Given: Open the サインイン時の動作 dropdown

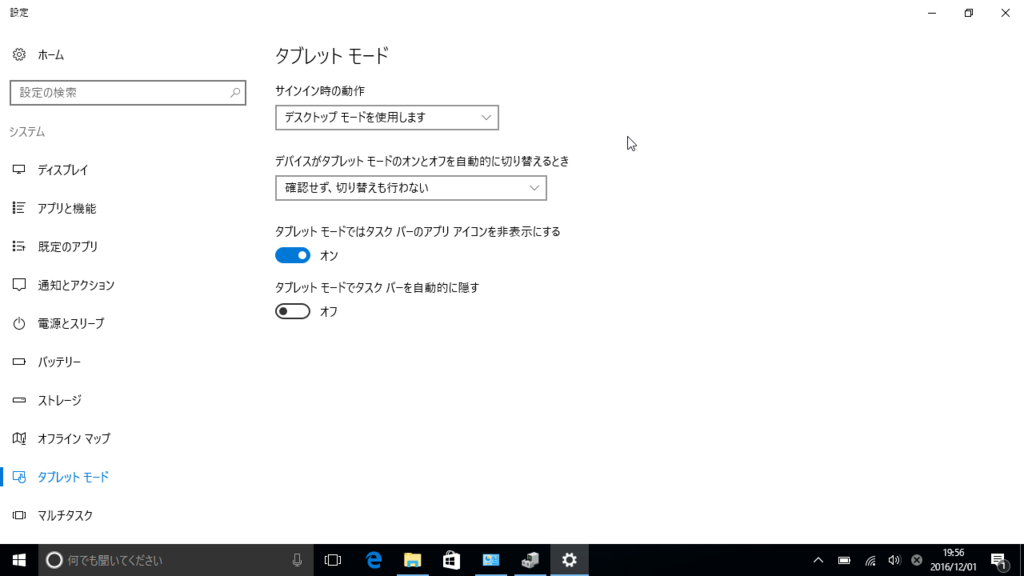Looking at the screenshot, I should pos(387,118).
